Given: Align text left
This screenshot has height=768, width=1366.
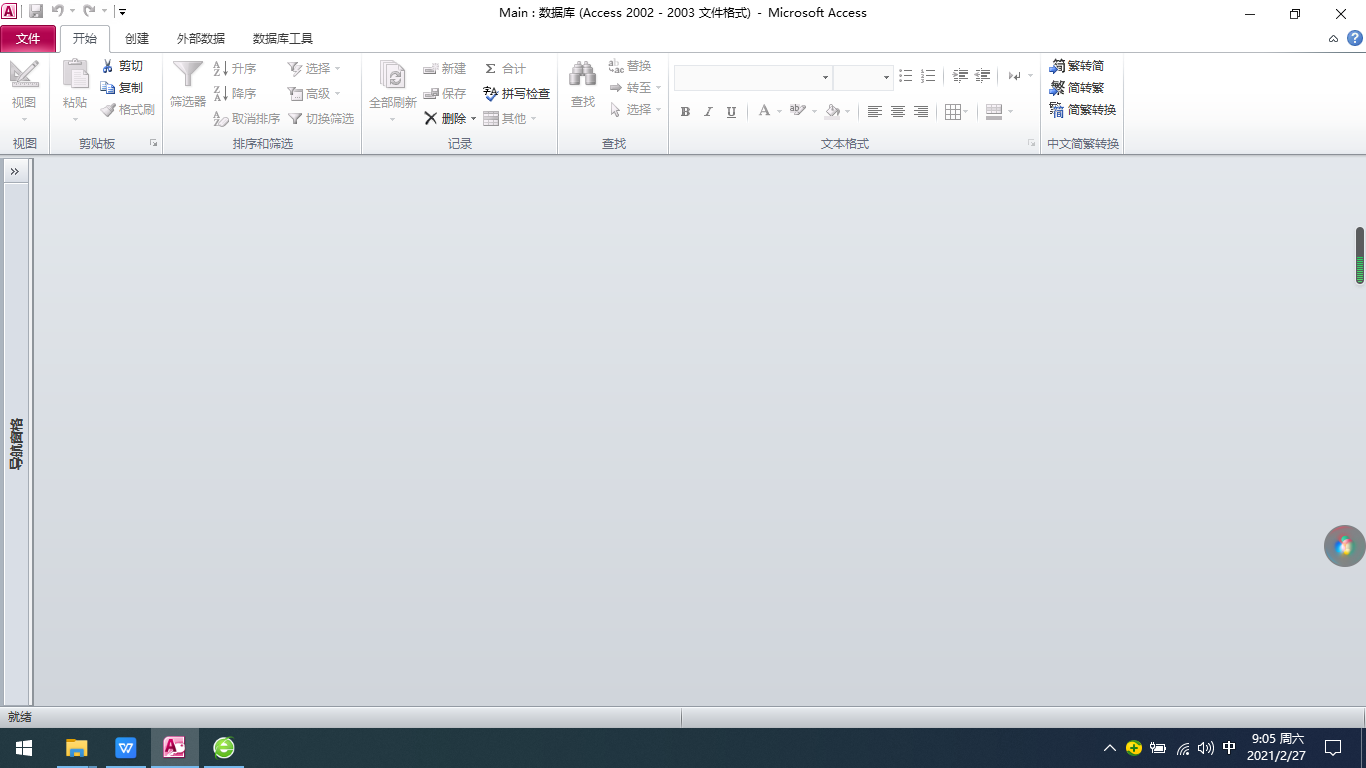Looking at the screenshot, I should pos(875,112).
